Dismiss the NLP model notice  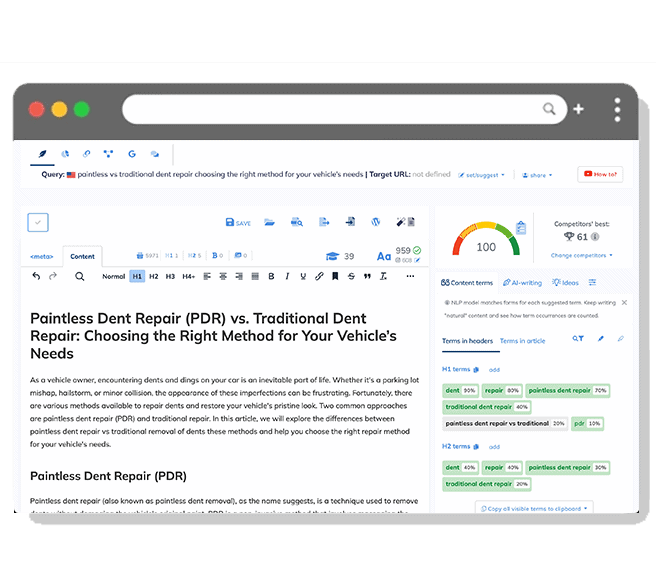624,302
